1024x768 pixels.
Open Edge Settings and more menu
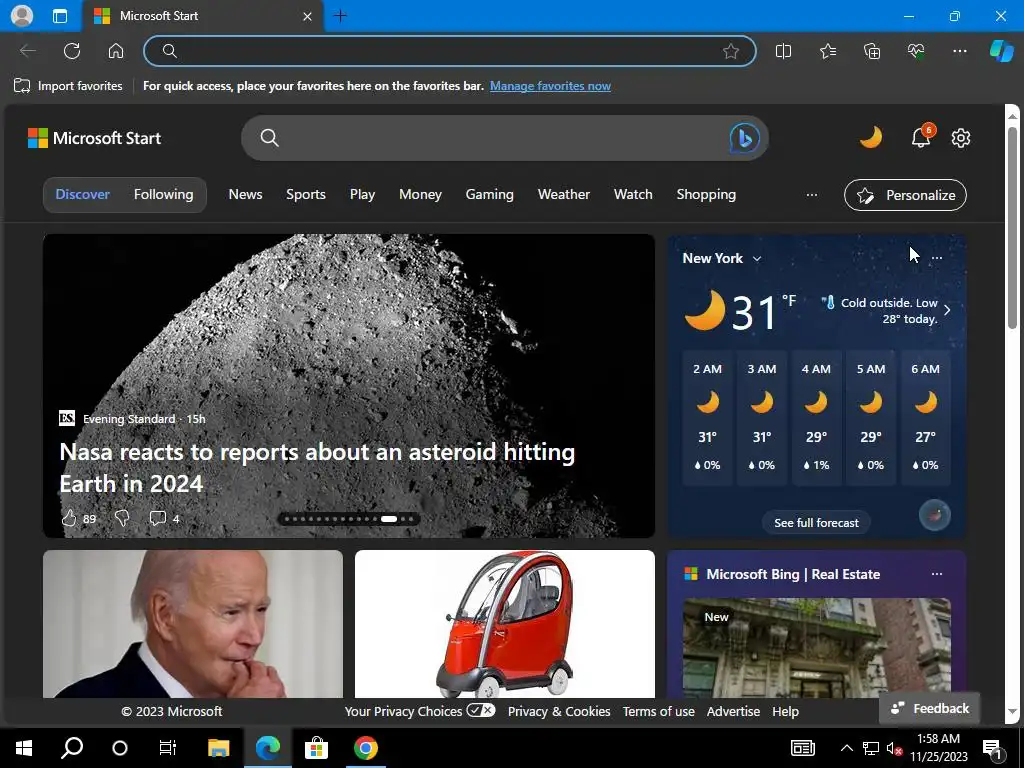[959, 51]
